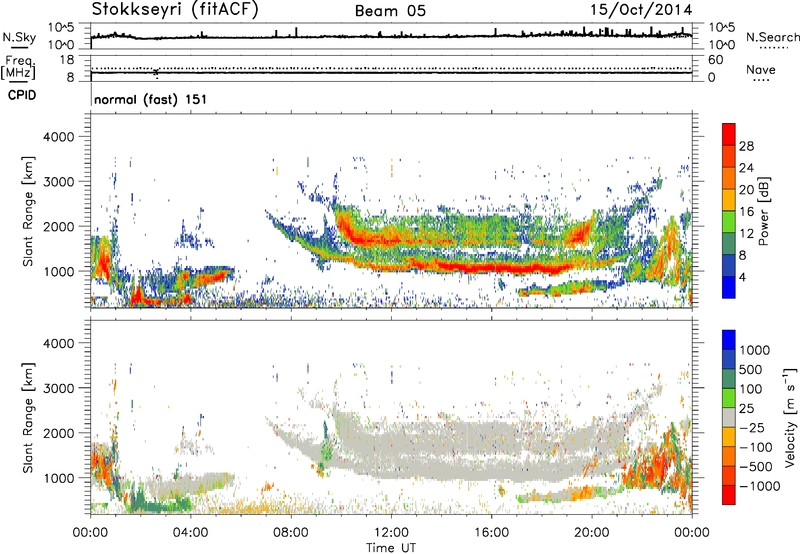Viewport: 800px width, 554px height.
Task: Click the "-25" velocity colorbar label
Action: coord(752,427)
